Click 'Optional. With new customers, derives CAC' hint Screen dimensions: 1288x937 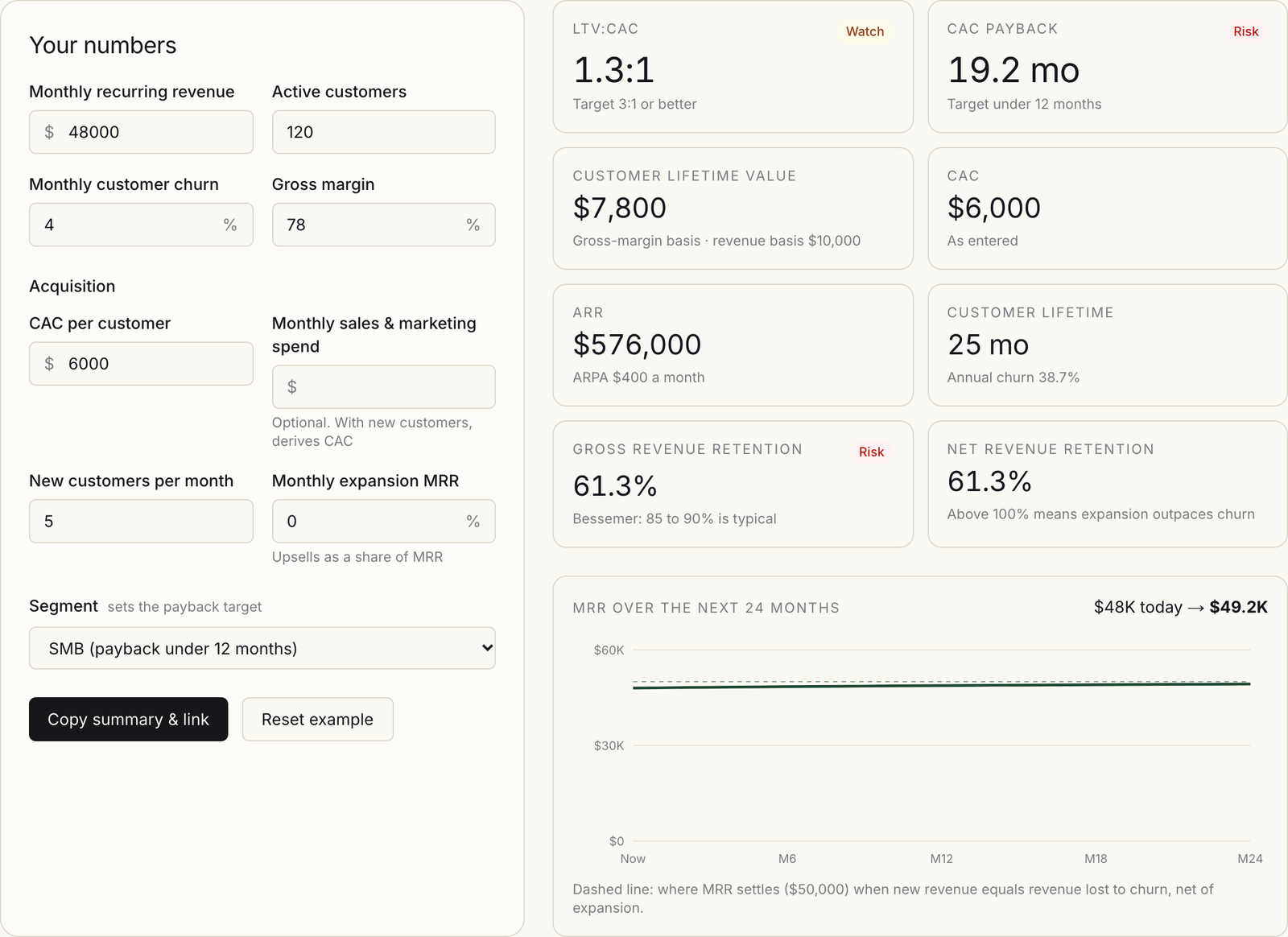coord(372,431)
